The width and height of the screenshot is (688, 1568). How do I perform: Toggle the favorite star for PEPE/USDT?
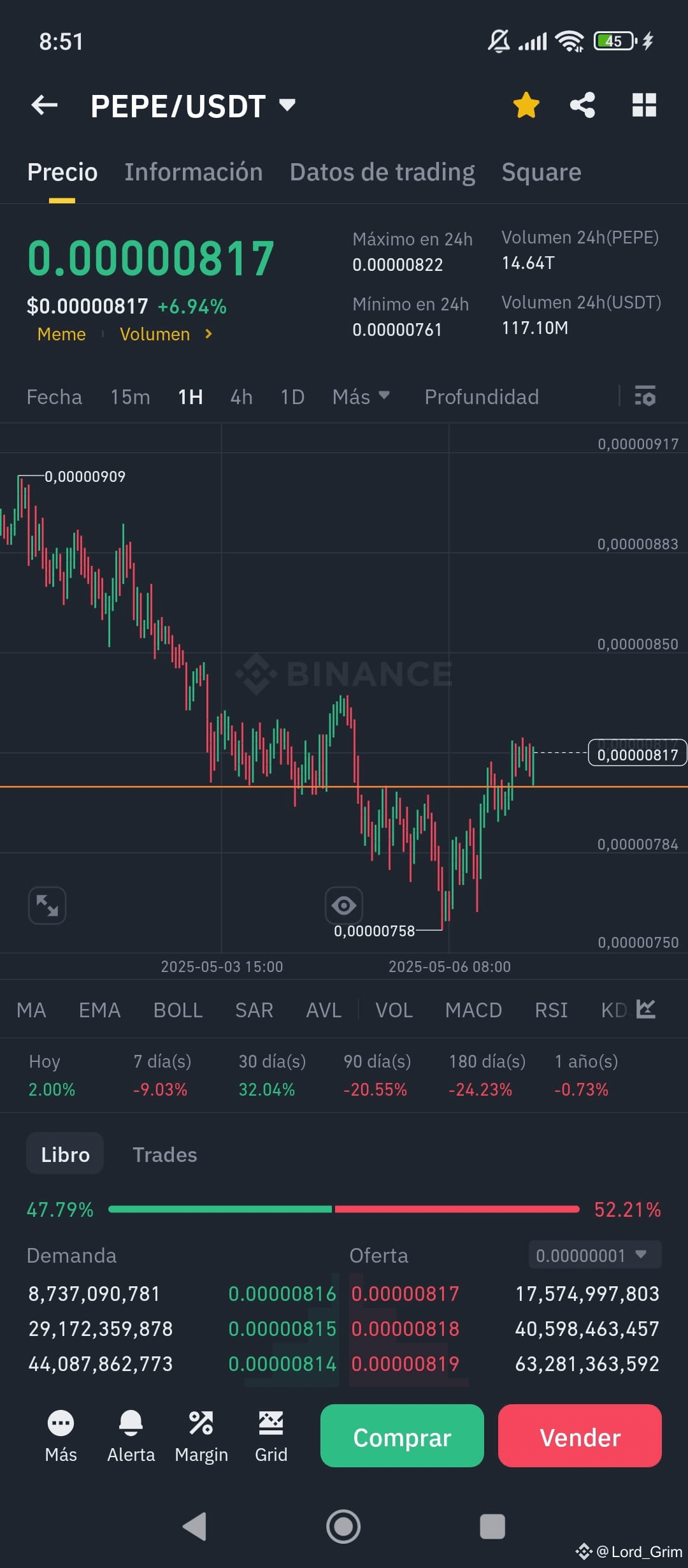(526, 105)
